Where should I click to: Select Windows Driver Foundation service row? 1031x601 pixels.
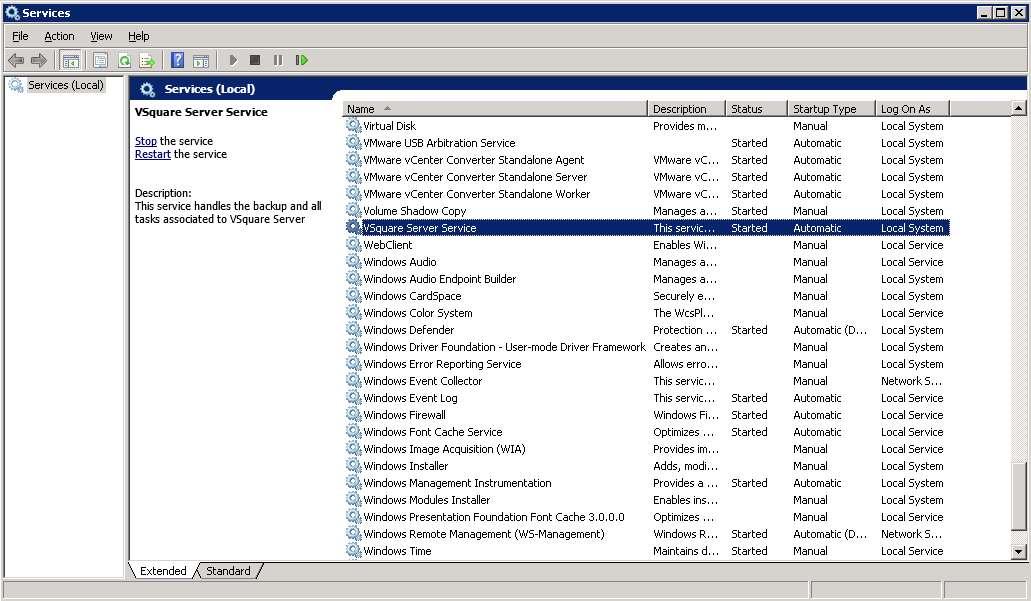647,347
